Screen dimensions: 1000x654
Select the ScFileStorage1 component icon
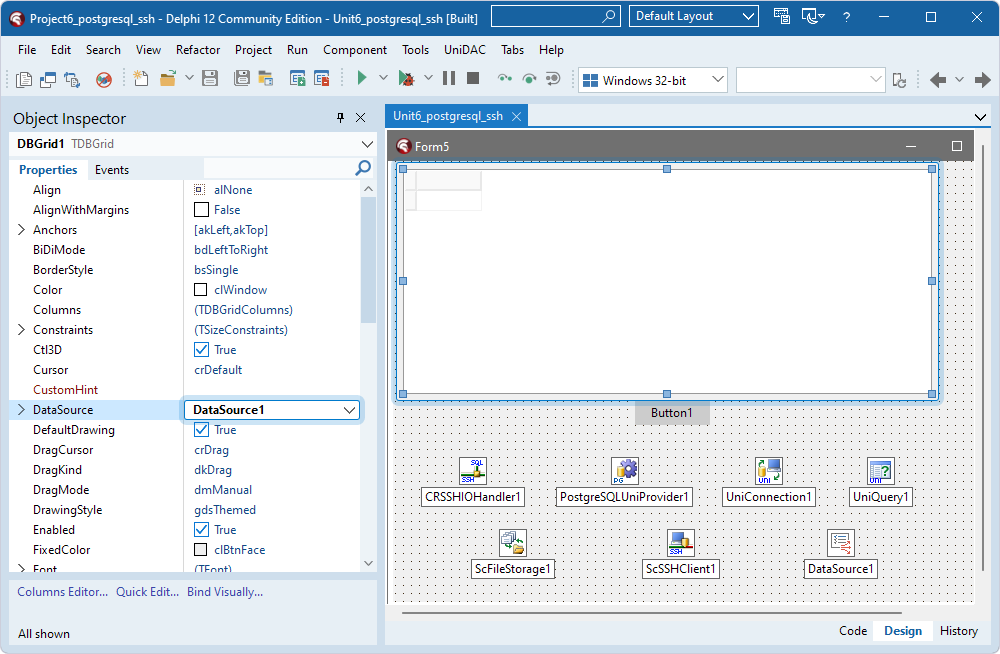tap(513, 543)
